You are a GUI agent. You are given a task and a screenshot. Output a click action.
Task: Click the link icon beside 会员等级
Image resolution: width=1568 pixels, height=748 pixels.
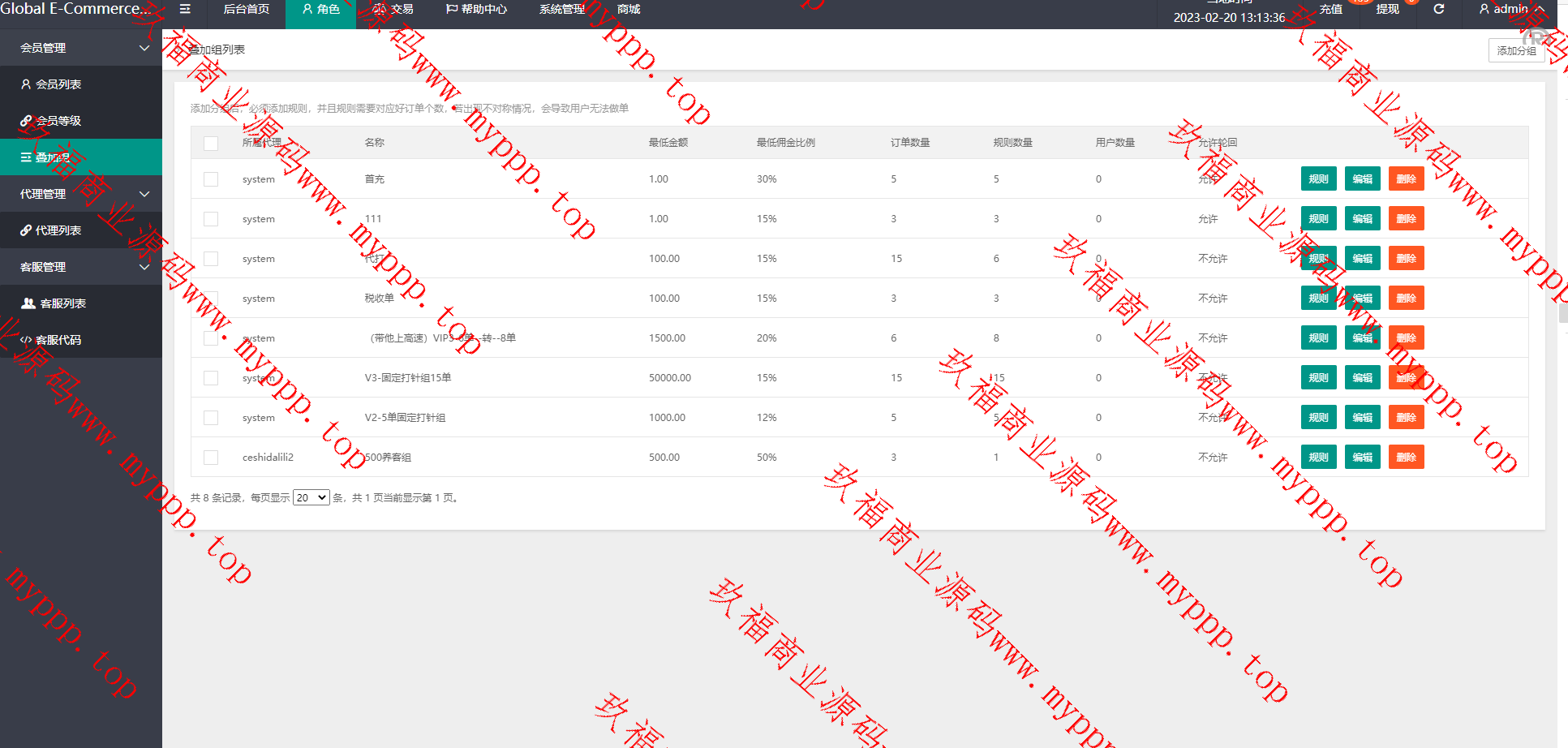(26, 121)
